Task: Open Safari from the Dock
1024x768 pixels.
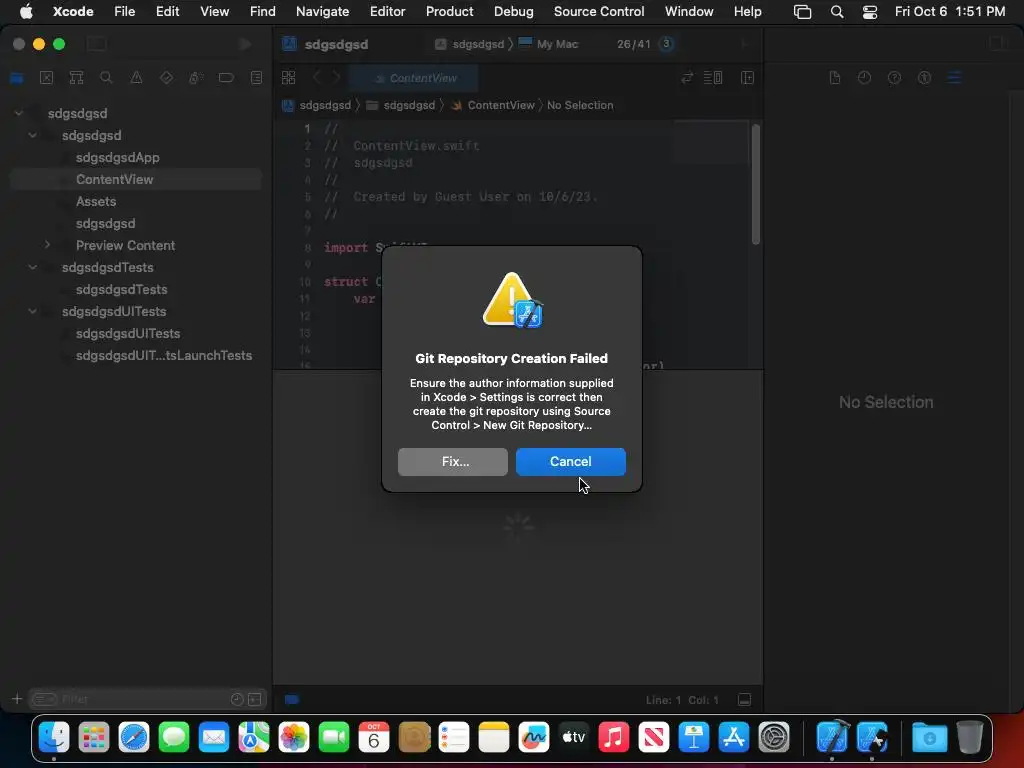Action: click(134, 738)
